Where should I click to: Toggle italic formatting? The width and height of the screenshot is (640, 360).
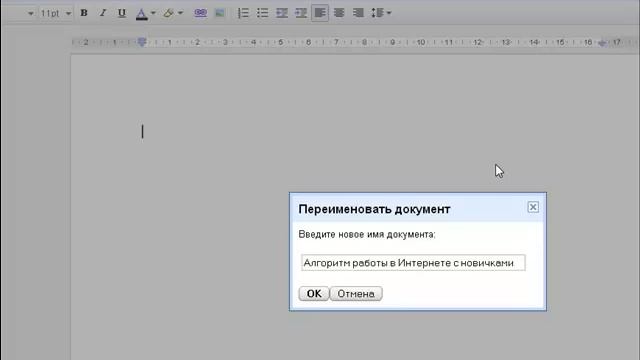[x=103, y=13]
